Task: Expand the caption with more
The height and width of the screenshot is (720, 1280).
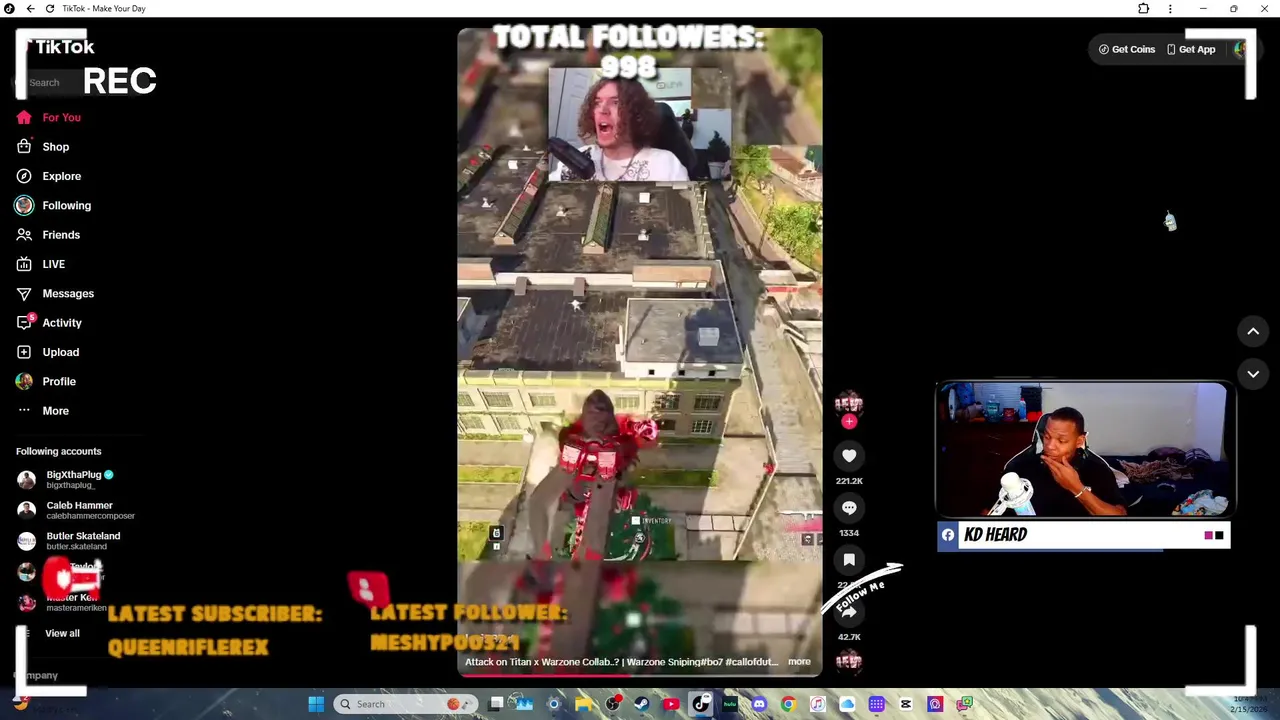Action: tap(799, 662)
